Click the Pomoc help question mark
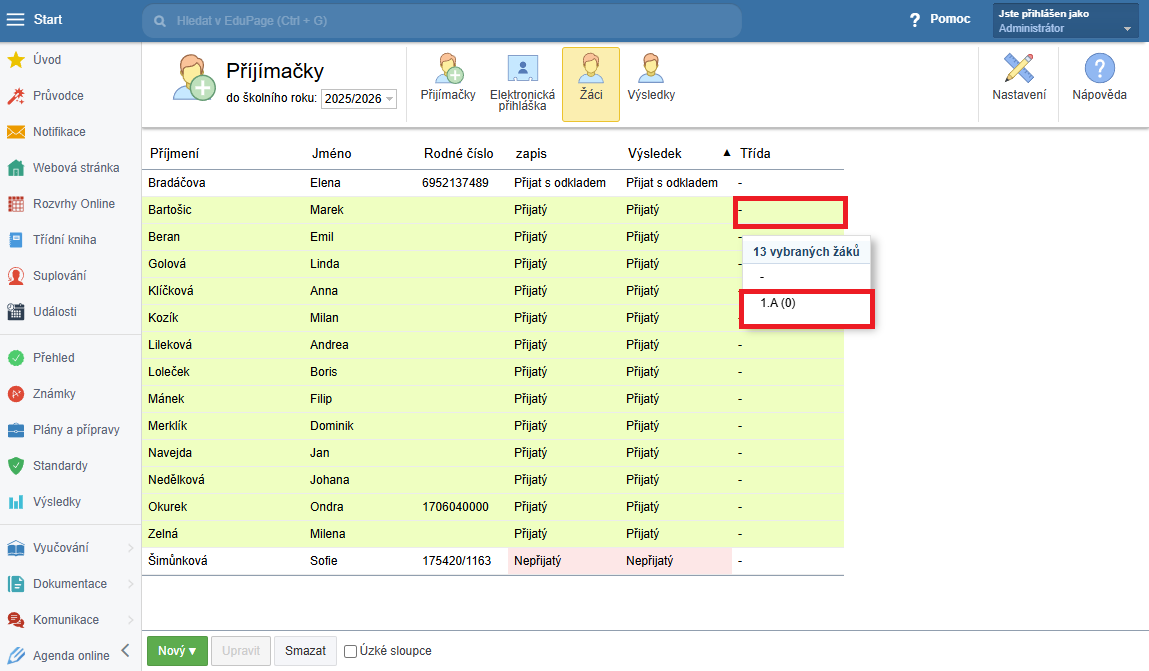 (915, 20)
